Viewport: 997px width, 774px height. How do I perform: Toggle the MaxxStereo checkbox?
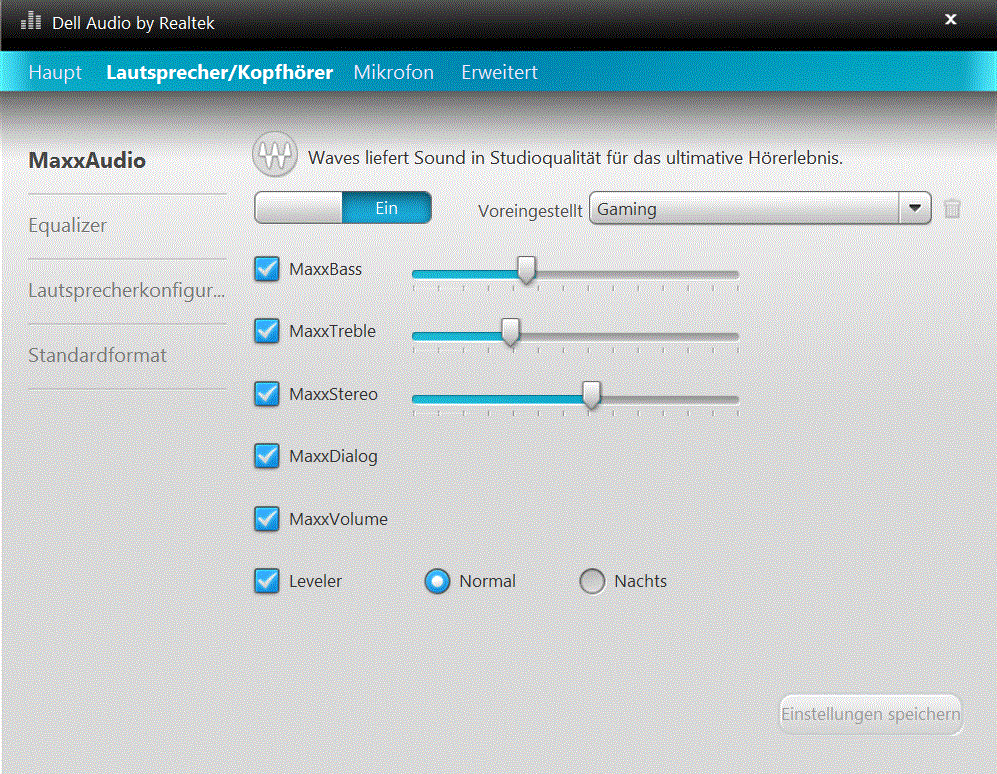coord(266,394)
